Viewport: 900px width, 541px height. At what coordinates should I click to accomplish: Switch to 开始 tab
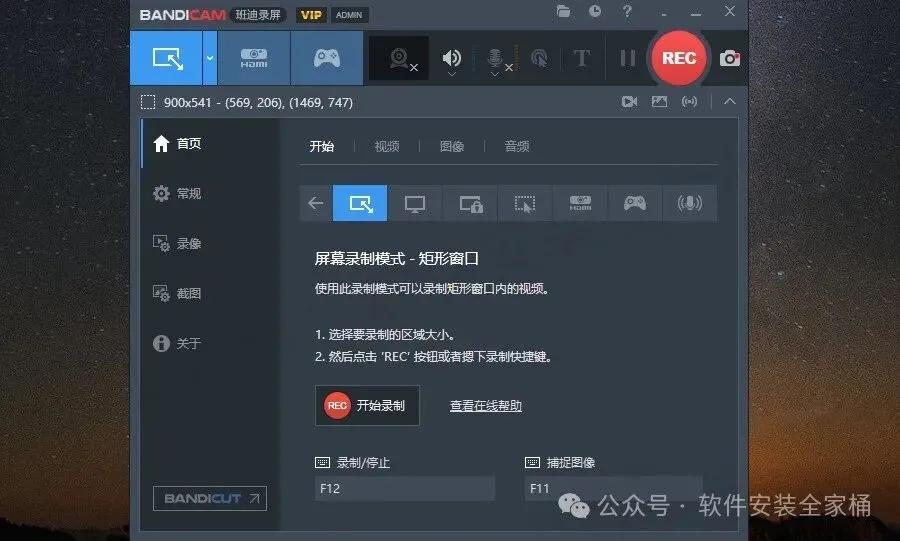pyautogui.click(x=322, y=146)
